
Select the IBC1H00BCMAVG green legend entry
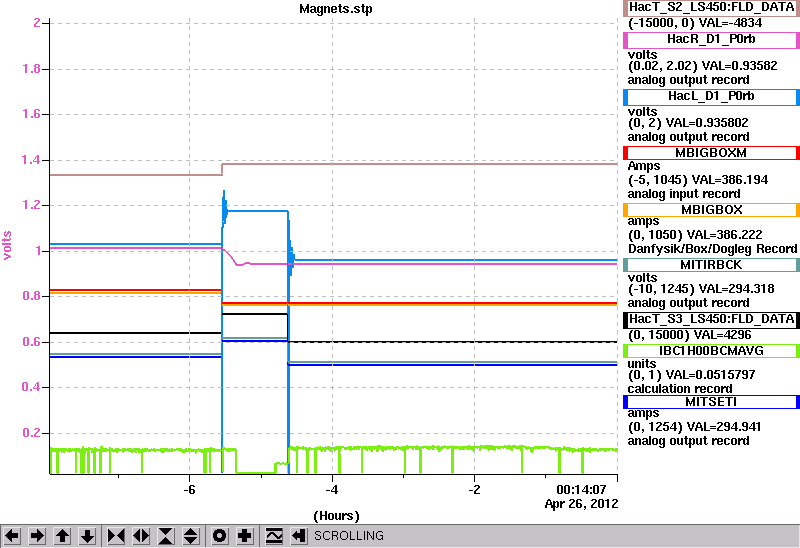[x=711, y=351]
